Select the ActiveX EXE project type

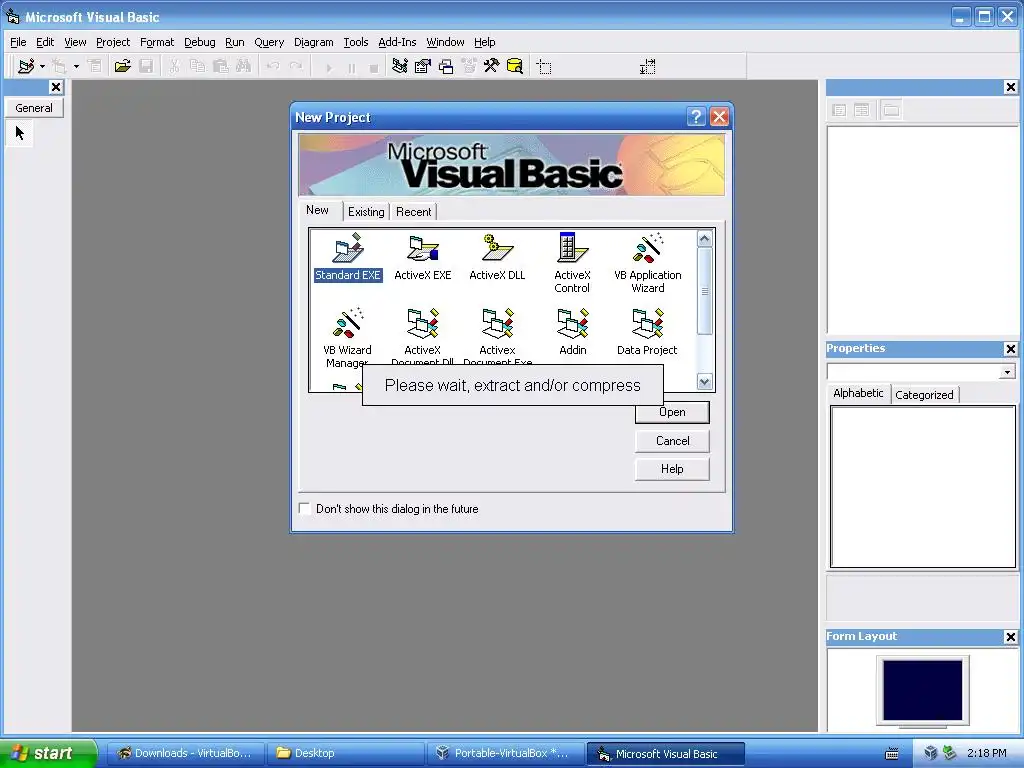[423, 257]
